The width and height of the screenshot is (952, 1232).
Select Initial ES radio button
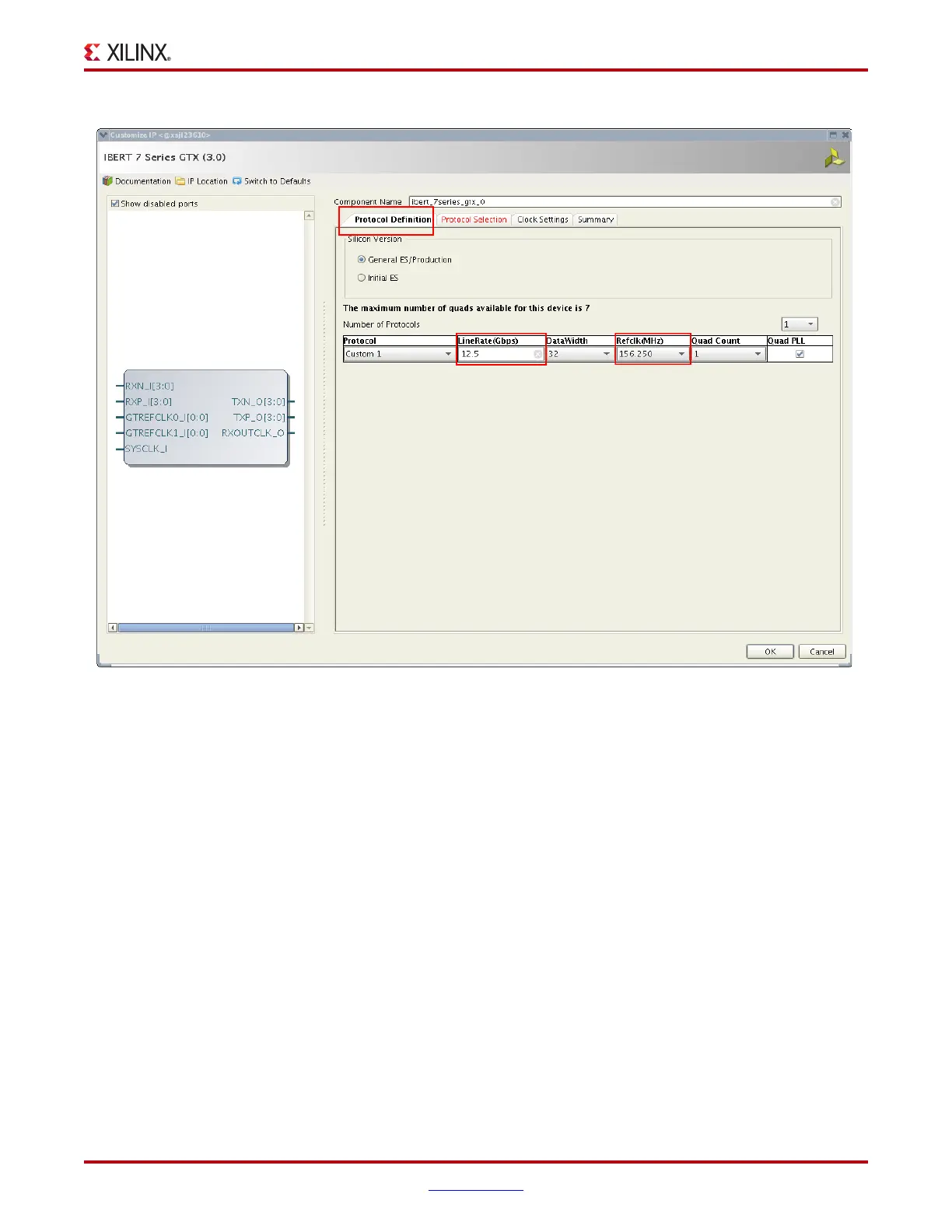click(x=362, y=278)
